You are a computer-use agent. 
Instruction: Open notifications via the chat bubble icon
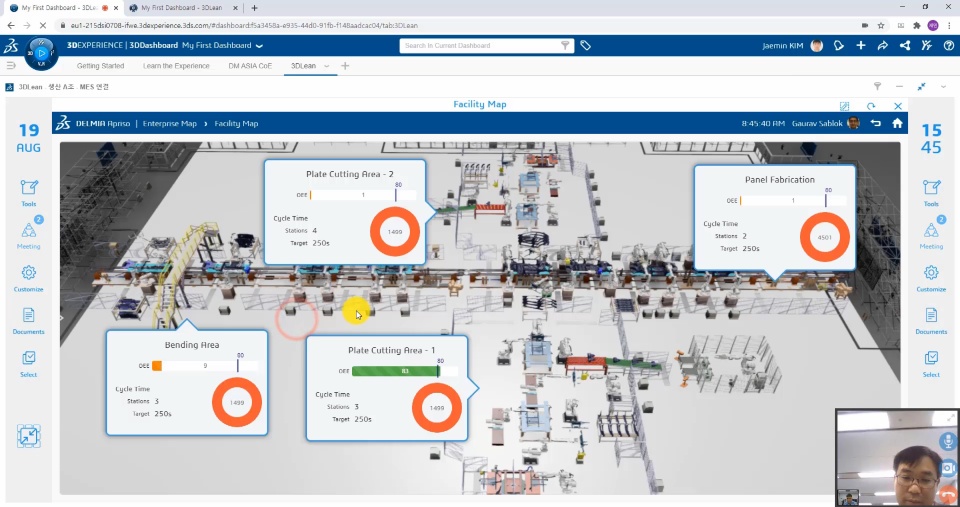[839, 45]
